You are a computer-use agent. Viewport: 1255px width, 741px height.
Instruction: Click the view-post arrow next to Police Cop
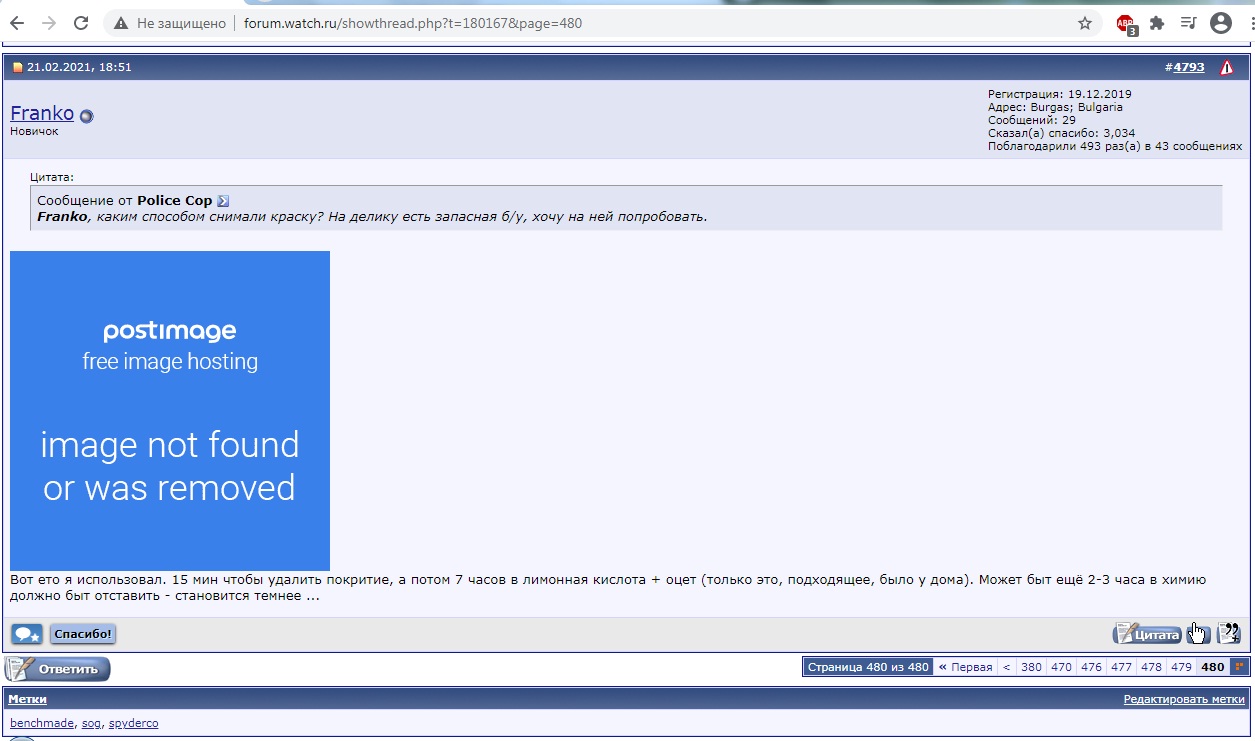tap(223, 201)
